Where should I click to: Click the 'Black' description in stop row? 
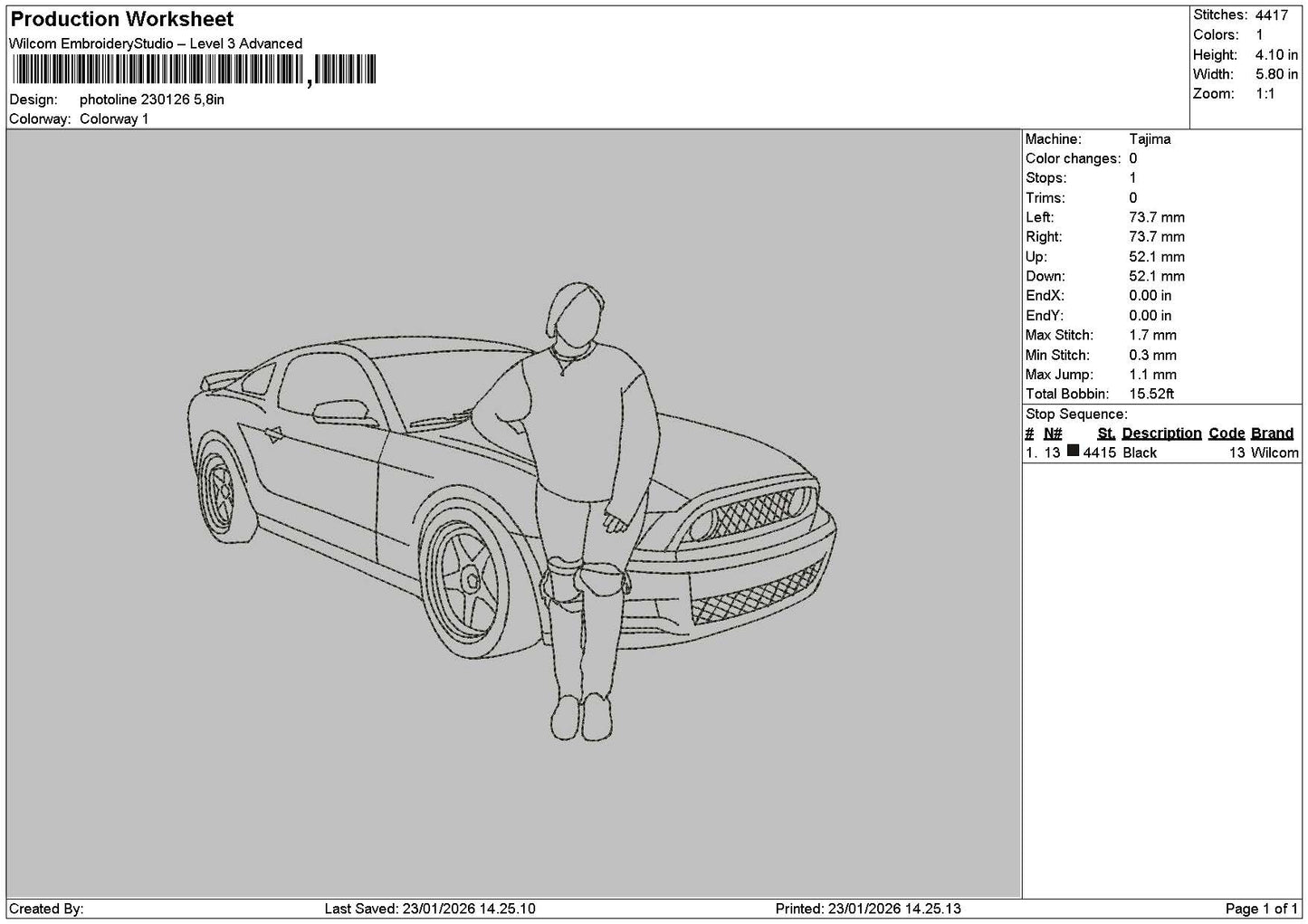coord(1140,453)
